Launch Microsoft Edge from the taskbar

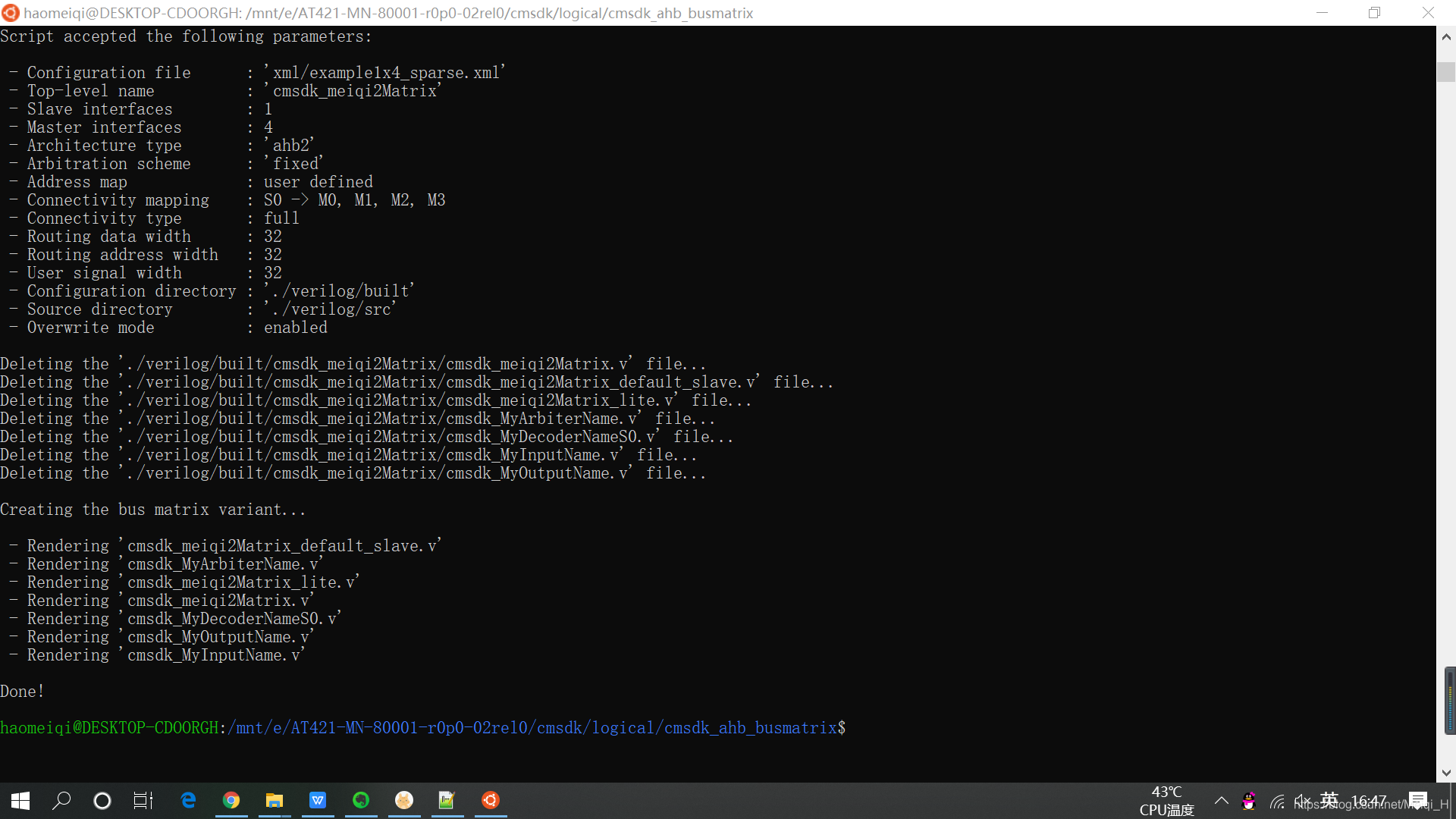coord(188,800)
